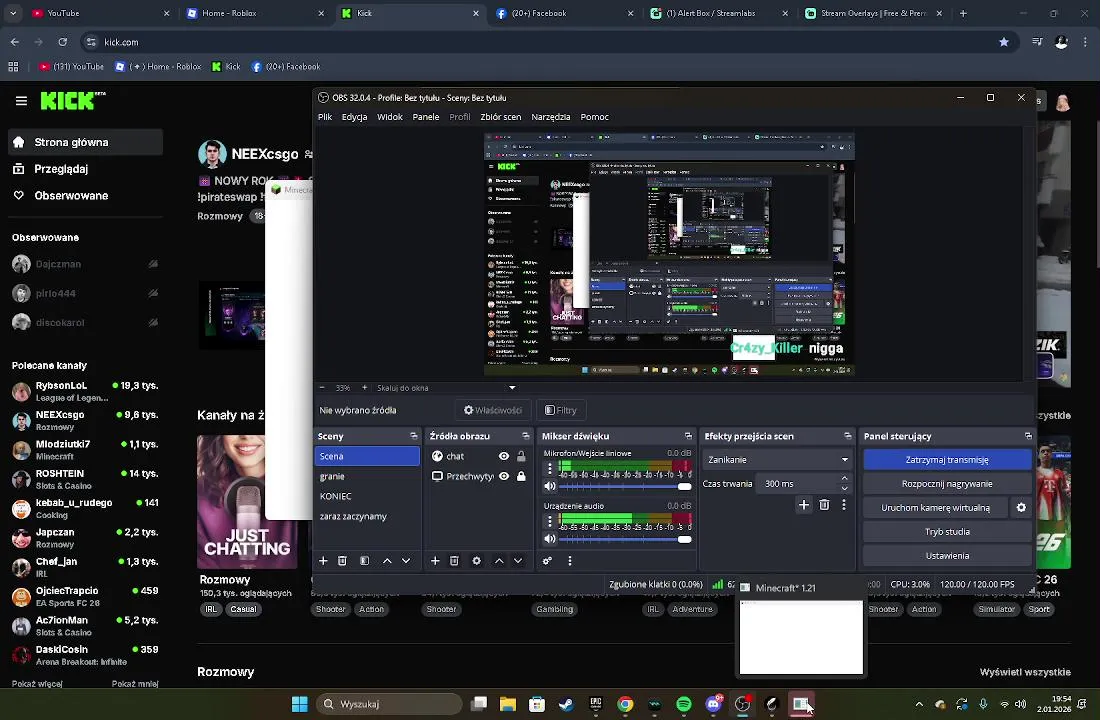Screen dimensions: 1100x720
Task: Open Zbiór scen menu in OBS
Action: 500,117
